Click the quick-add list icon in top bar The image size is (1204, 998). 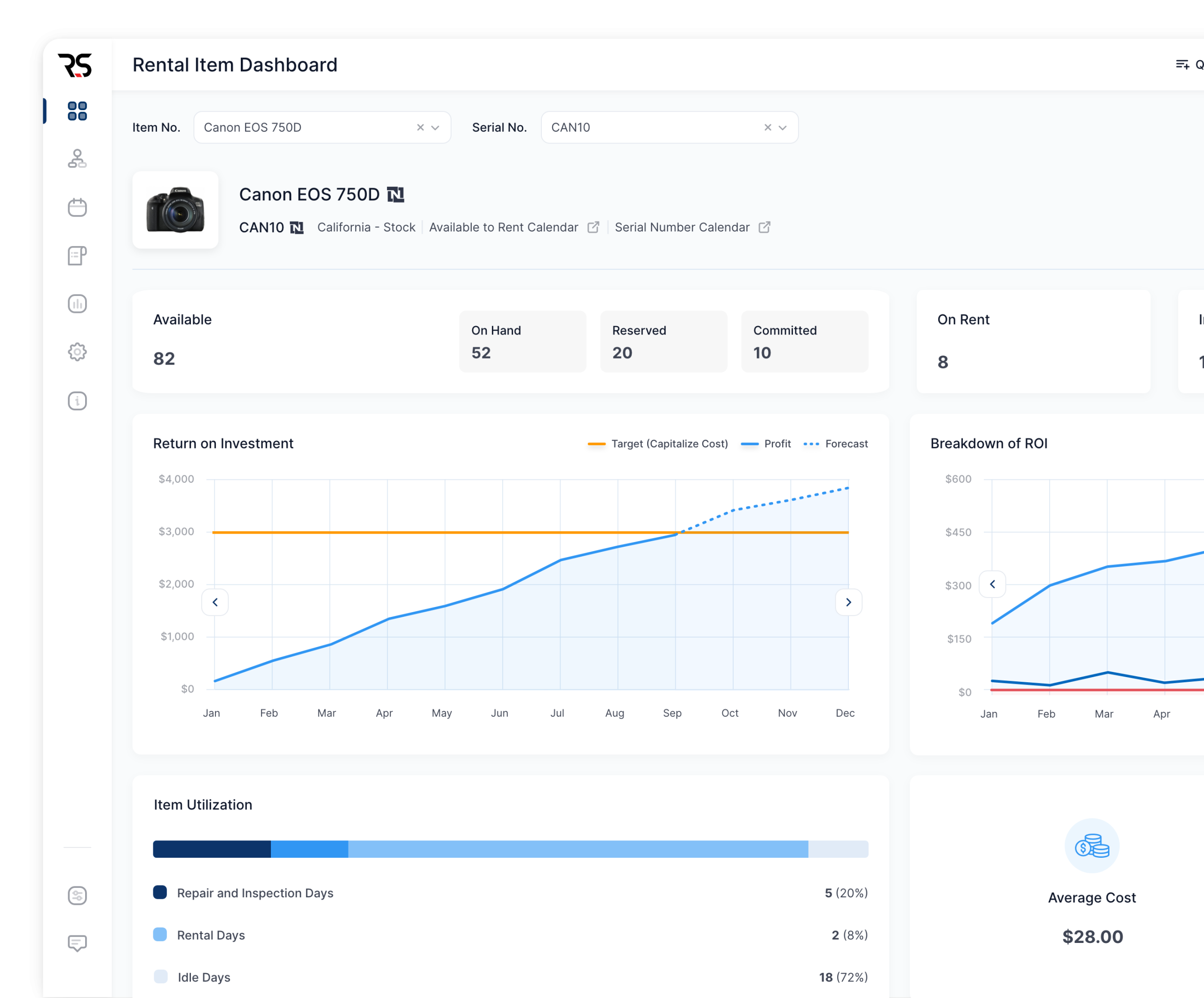click(1182, 64)
